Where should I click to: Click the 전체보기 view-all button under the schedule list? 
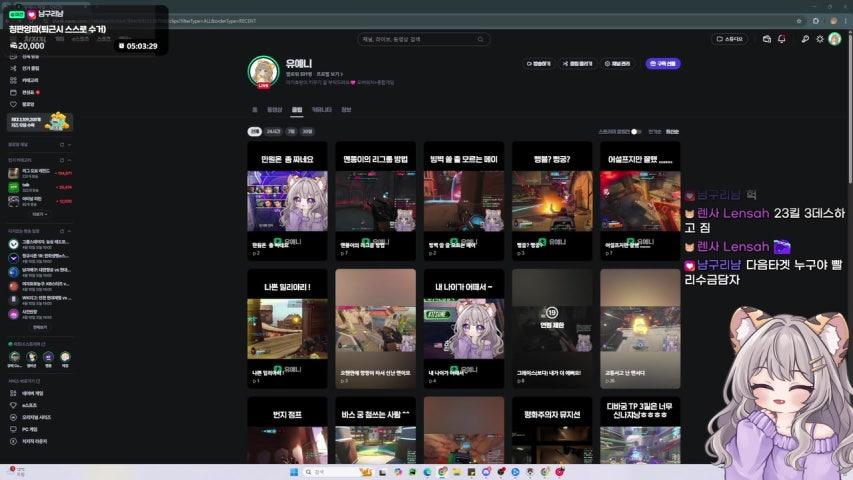click(40, 328)
